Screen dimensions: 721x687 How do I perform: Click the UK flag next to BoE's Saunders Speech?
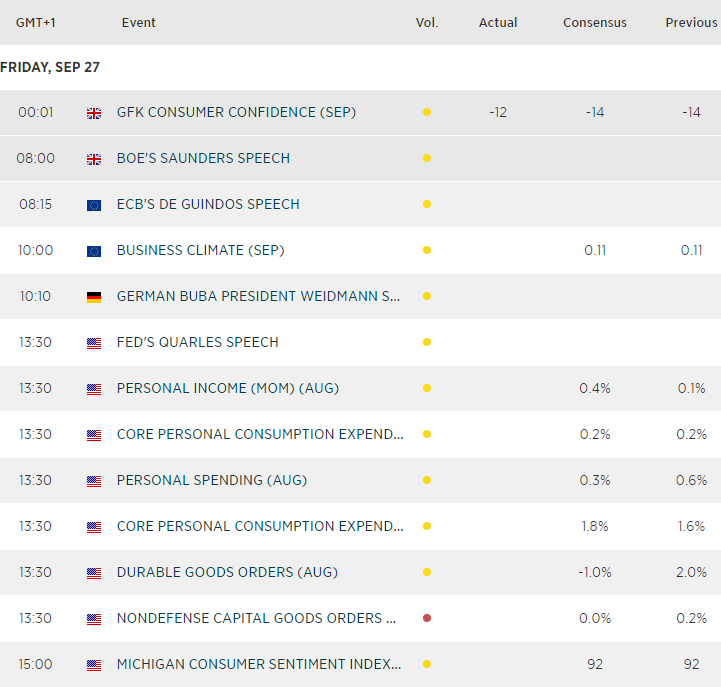click(x=94, y=159)
